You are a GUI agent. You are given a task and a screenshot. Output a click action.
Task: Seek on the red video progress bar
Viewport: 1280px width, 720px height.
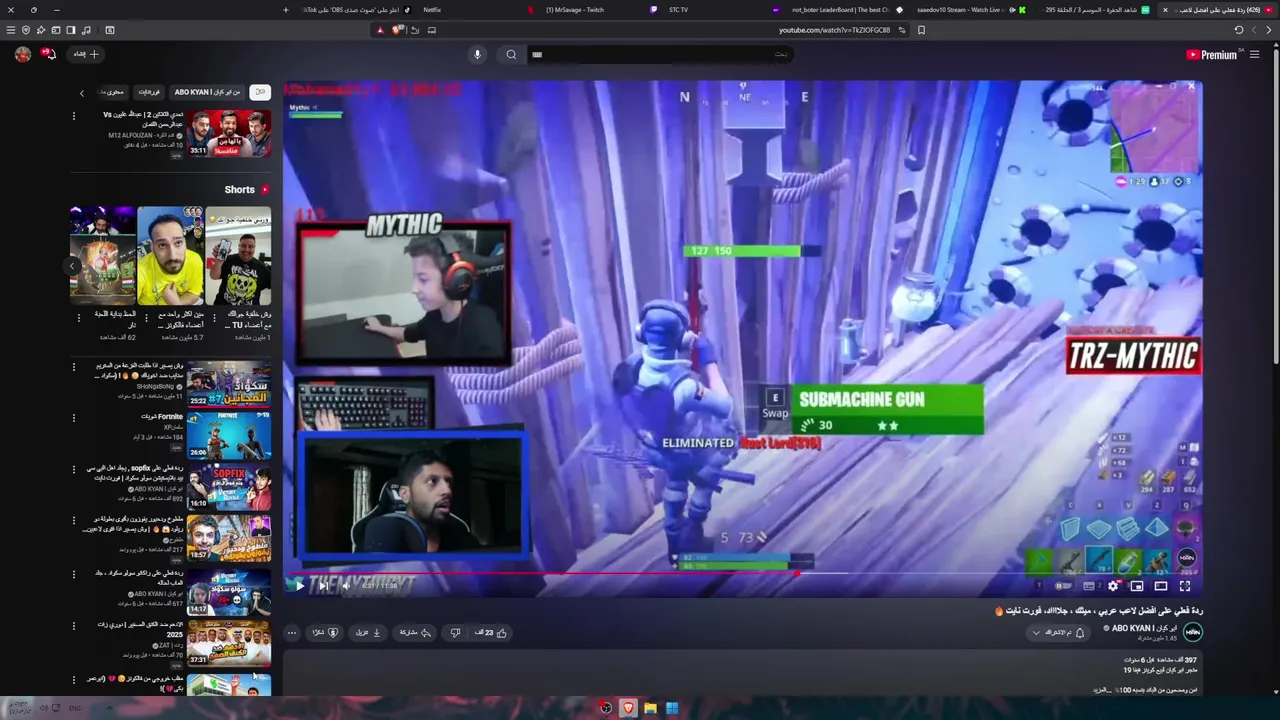(x=743, y=573)
